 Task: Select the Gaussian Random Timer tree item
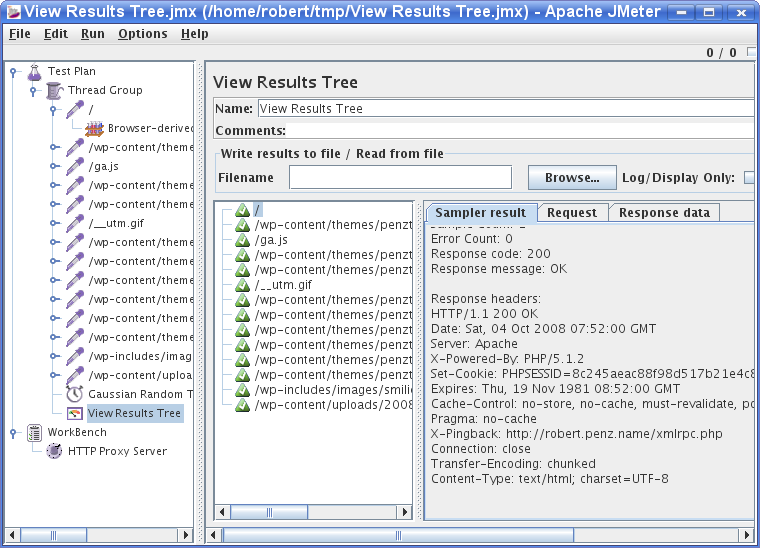coord(140,394)
